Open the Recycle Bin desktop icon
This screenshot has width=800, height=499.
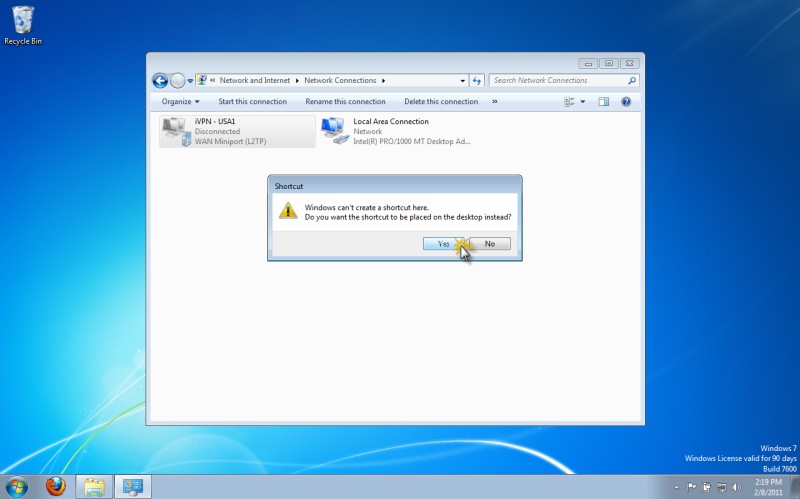tap(23, 26)
